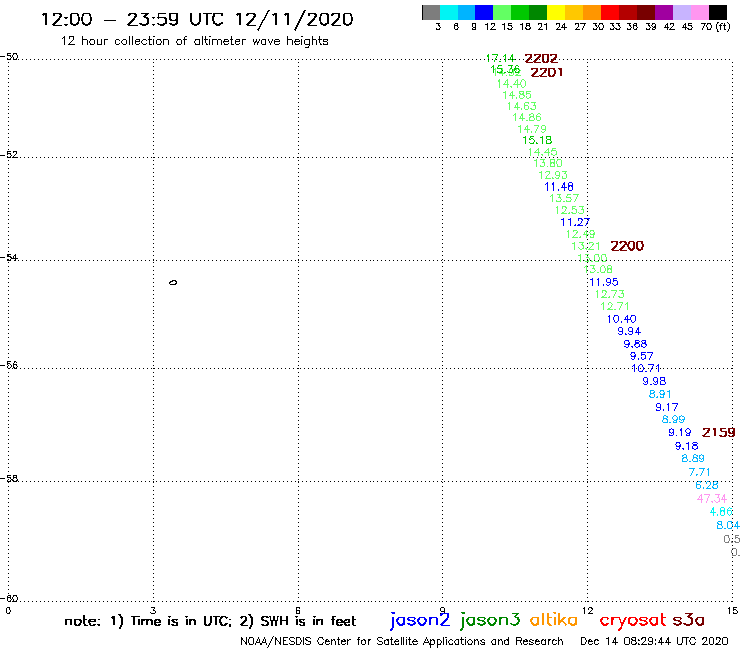Click the 9.94 wave height value

click(x=629, y=331)
